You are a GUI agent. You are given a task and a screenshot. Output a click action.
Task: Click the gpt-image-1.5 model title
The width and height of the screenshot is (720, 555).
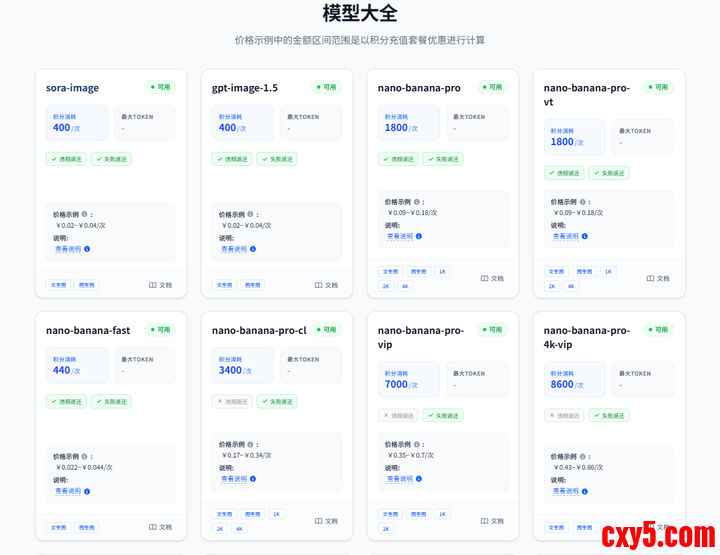pos(244,88)
